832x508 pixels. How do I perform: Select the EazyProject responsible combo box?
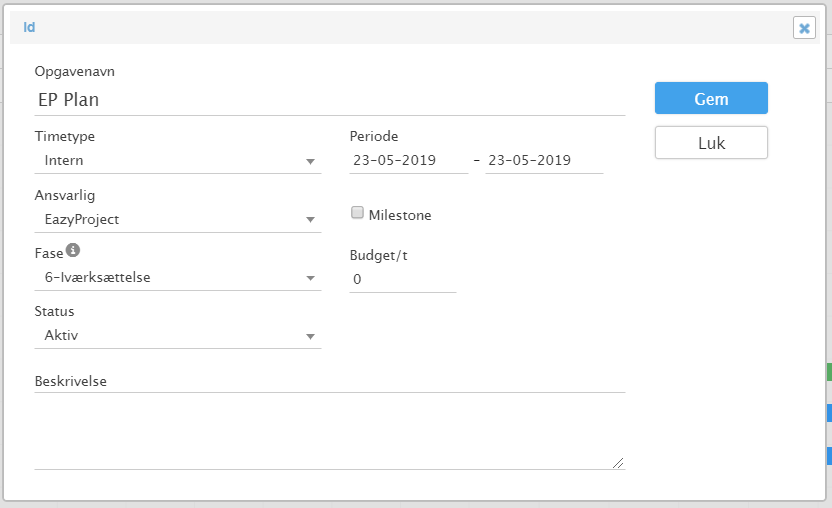click(x=178, y=219)
